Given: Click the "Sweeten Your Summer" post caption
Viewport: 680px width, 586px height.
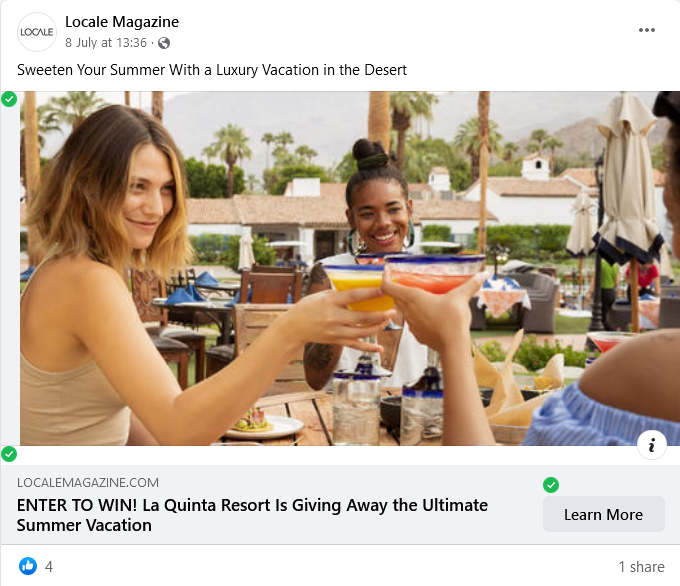Looking at the screenshot, I should (212, 70).
